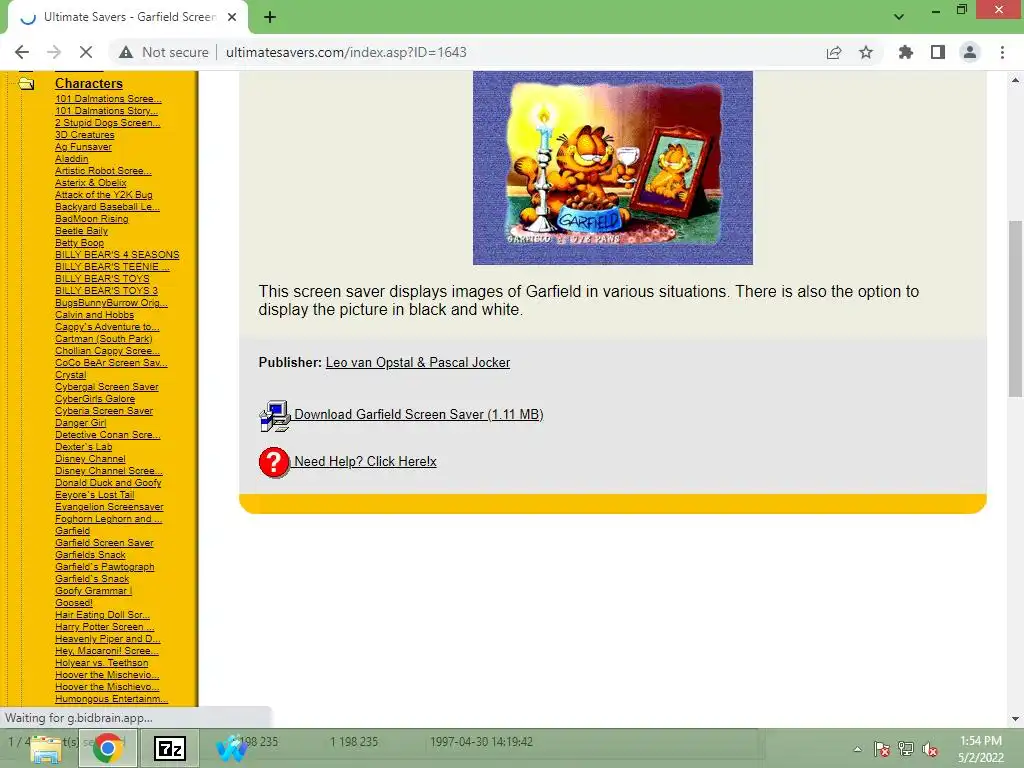
Task: Stop loading the page
Action: 86,52
